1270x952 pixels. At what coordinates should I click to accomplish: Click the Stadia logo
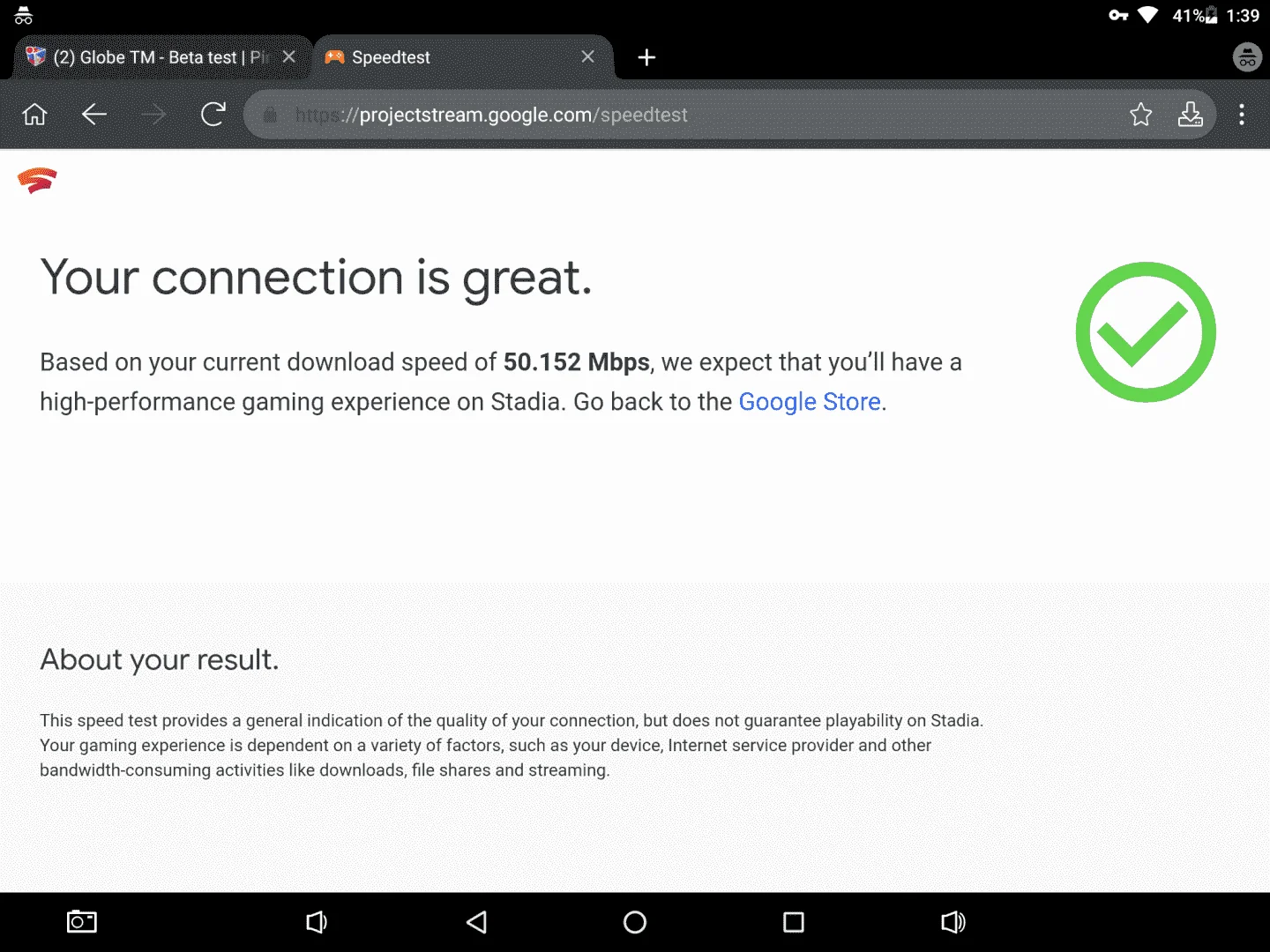tap(37, 181)
